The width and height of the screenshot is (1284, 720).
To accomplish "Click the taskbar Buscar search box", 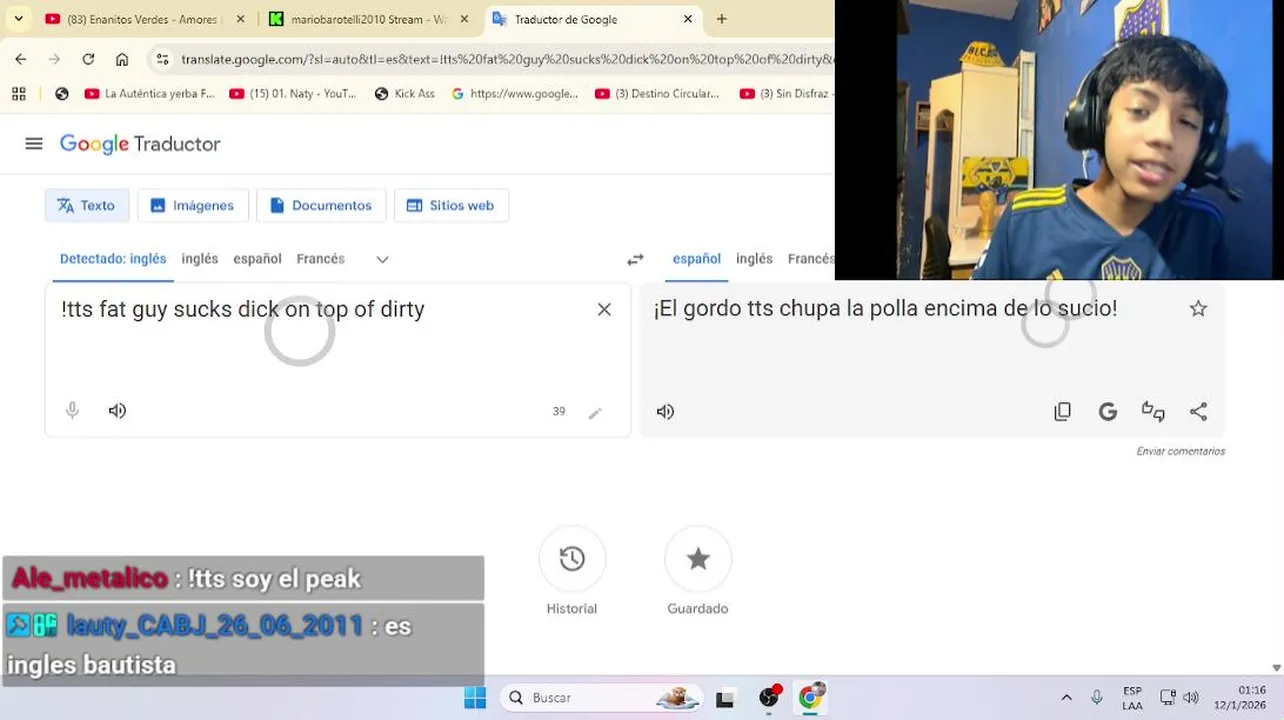I will 601,697.
